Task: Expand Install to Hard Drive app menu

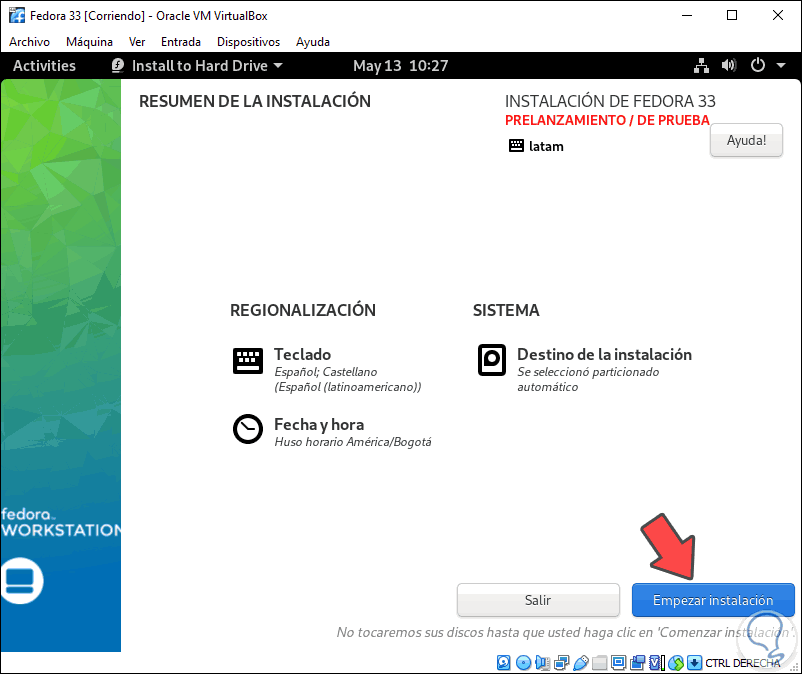Action: 197,65
